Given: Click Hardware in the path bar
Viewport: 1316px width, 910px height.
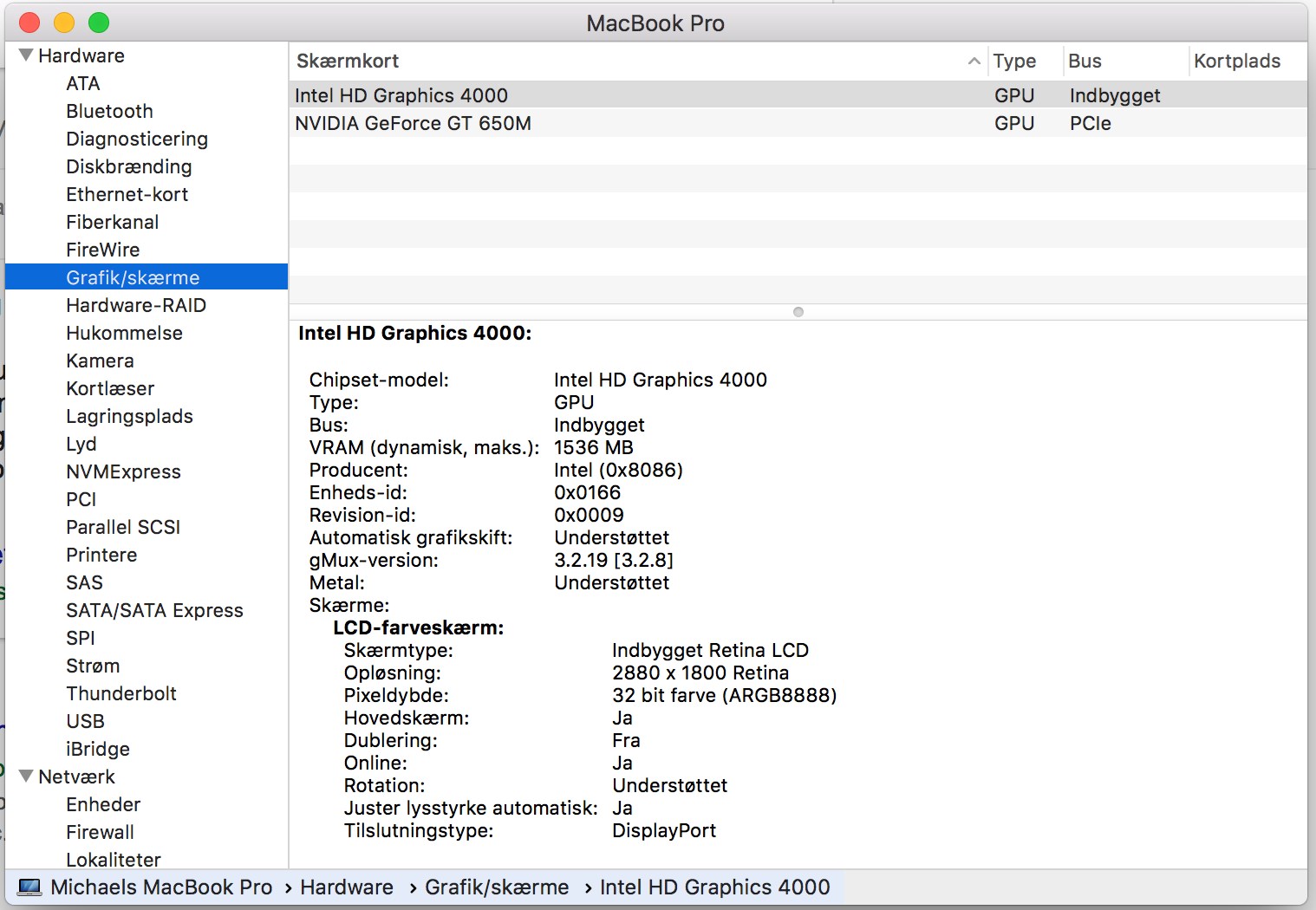Looking at the screenshot, I should [x=347, y=887].
